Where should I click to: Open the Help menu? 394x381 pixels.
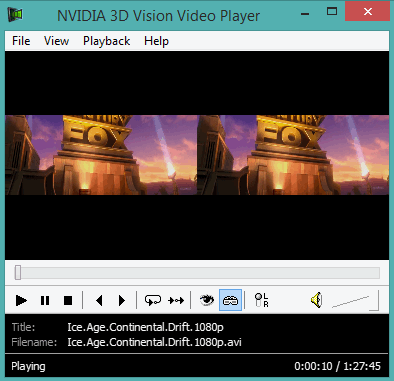point(156,41)
